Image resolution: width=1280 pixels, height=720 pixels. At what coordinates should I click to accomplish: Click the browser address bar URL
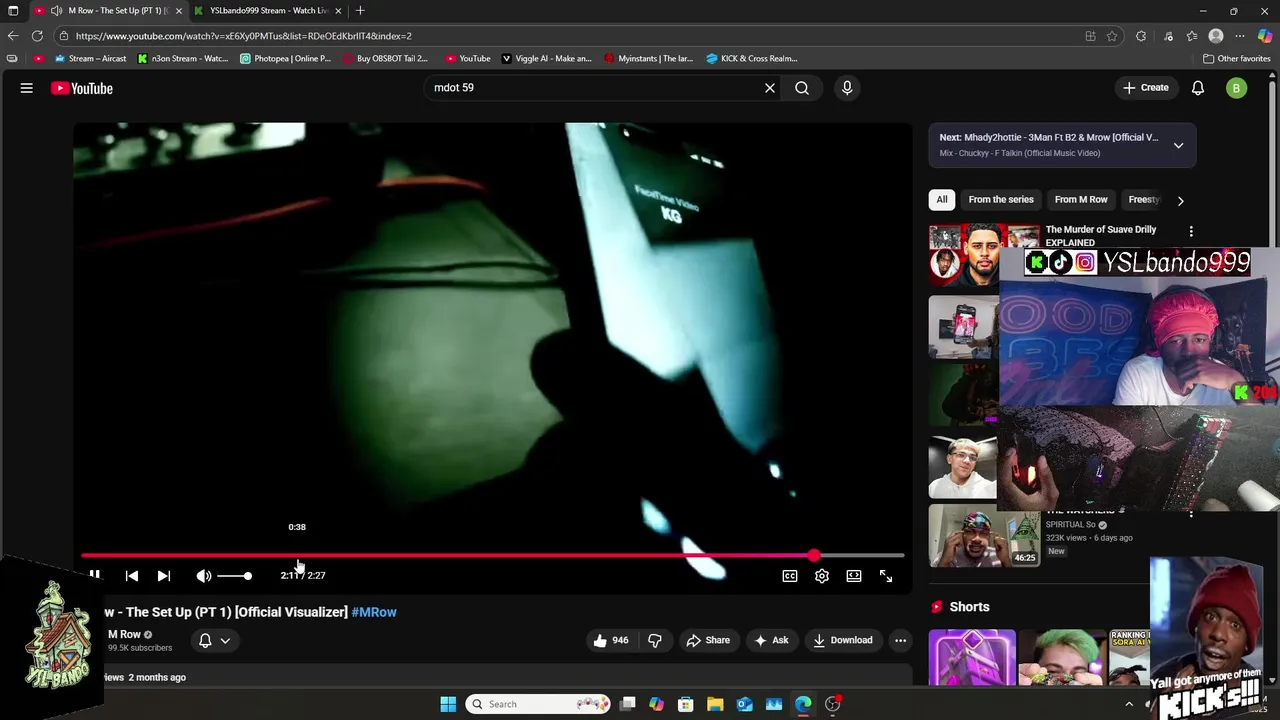243,36
